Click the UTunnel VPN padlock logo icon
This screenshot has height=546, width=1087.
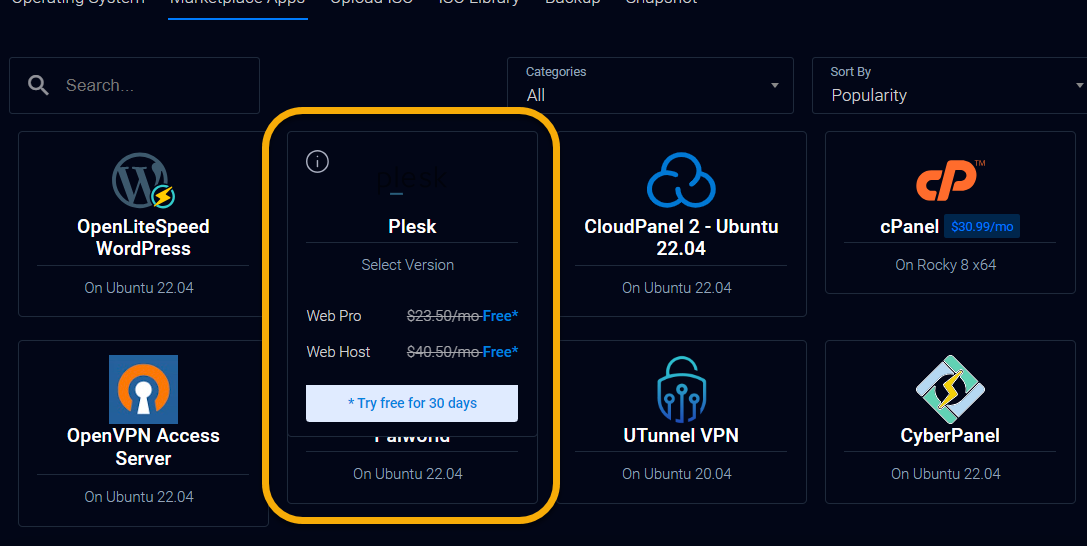click(x=681, y=389)
